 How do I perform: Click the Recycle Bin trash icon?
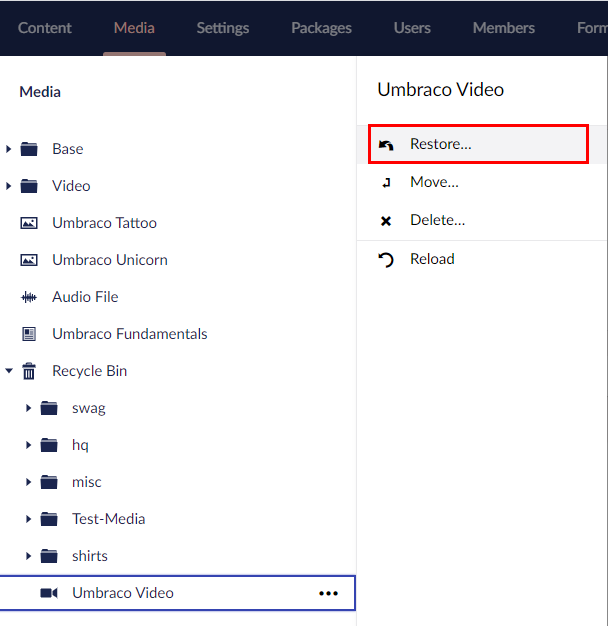pos(29,371)
